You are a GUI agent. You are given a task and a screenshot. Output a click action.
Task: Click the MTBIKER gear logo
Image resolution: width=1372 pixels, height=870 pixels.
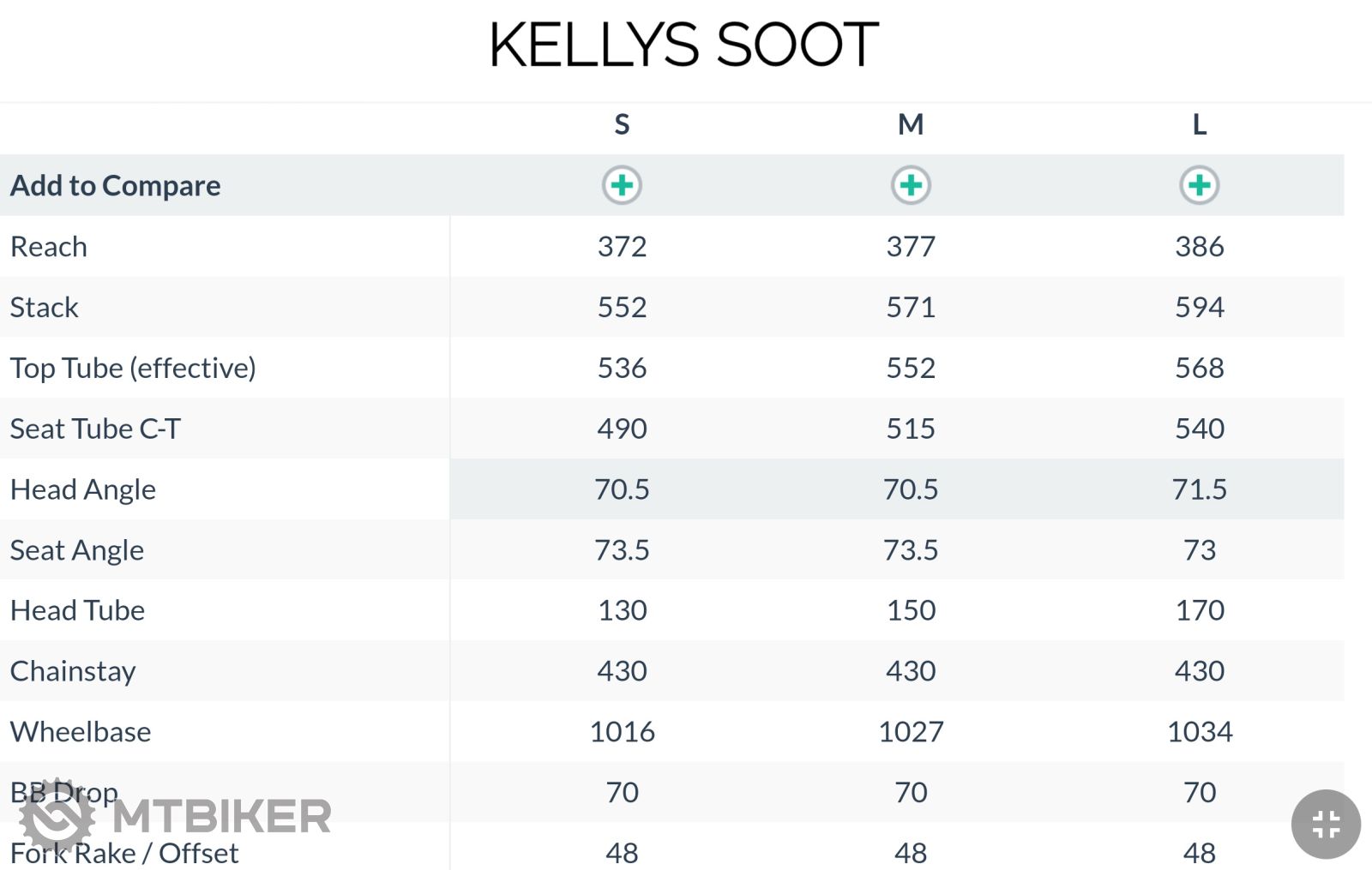[x=57, y=815]
